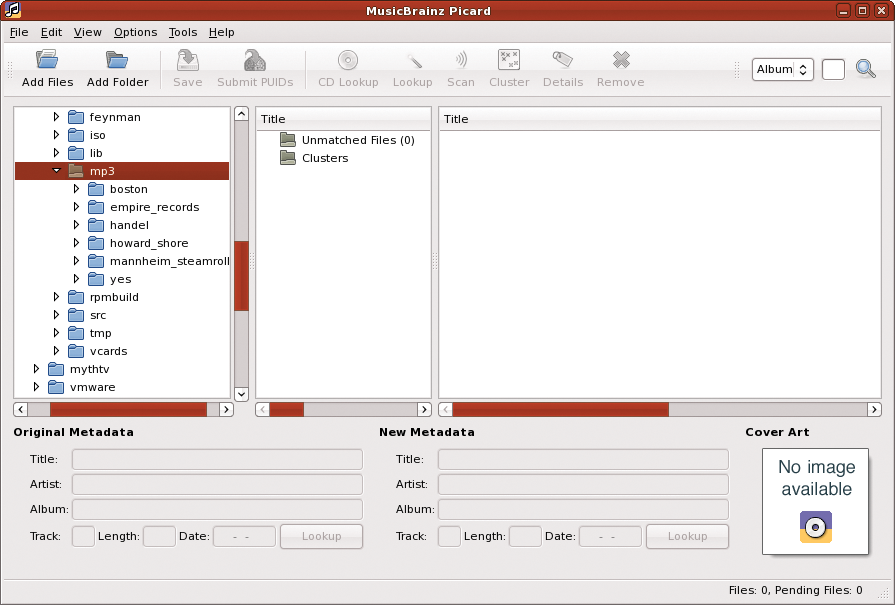Select the tmp folder row

[122, 333]
